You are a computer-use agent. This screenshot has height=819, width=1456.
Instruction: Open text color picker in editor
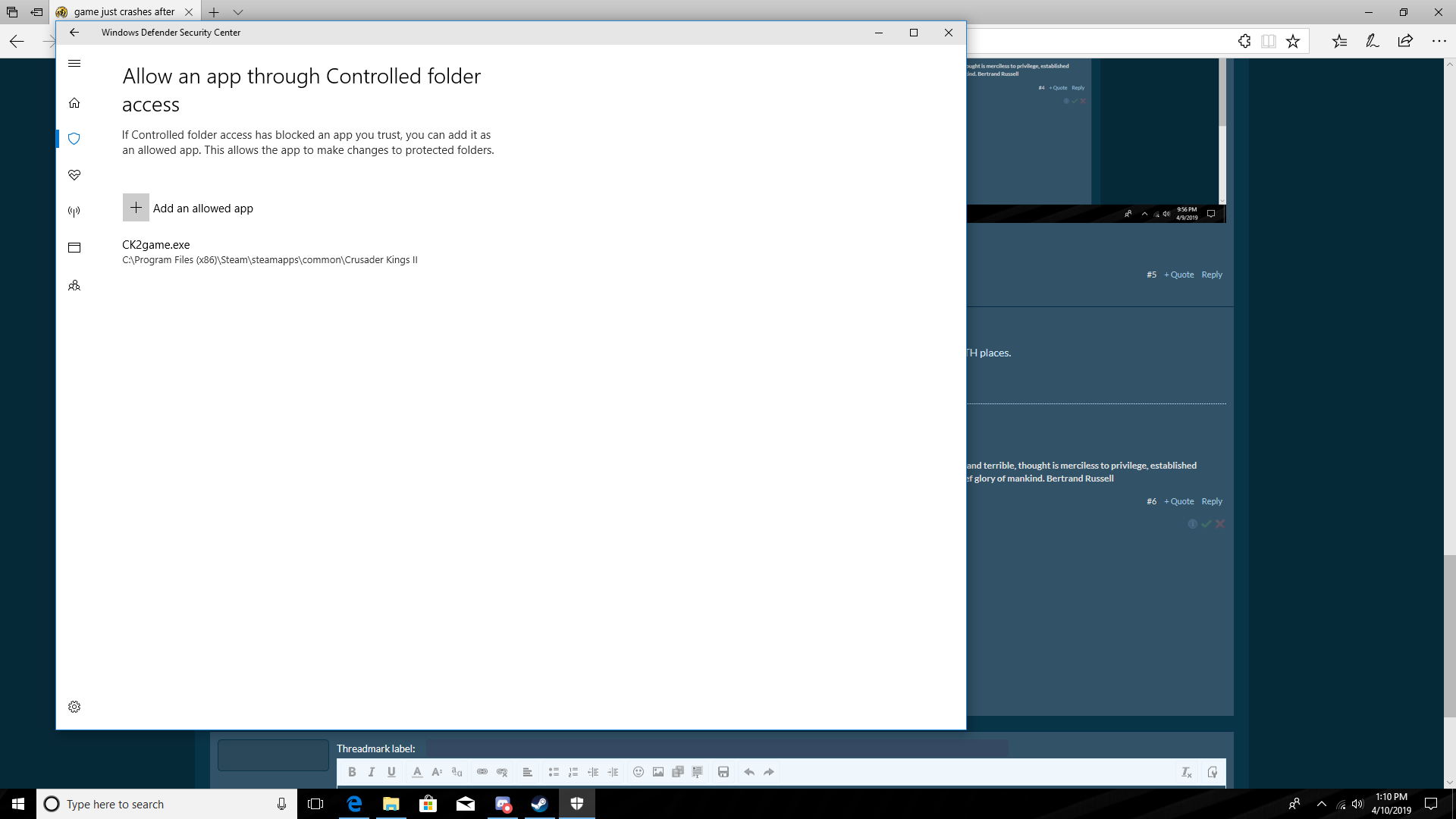click(417, 772)
